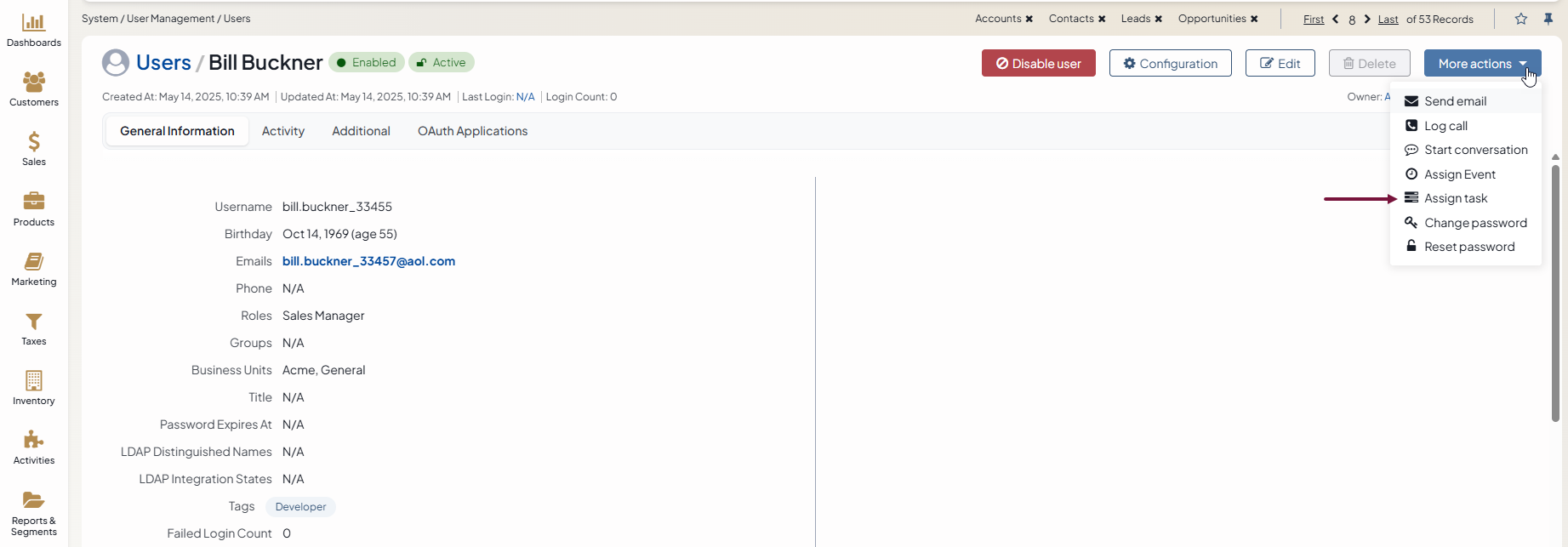Open the Marketing sidebar menu

tap(34, 269)
